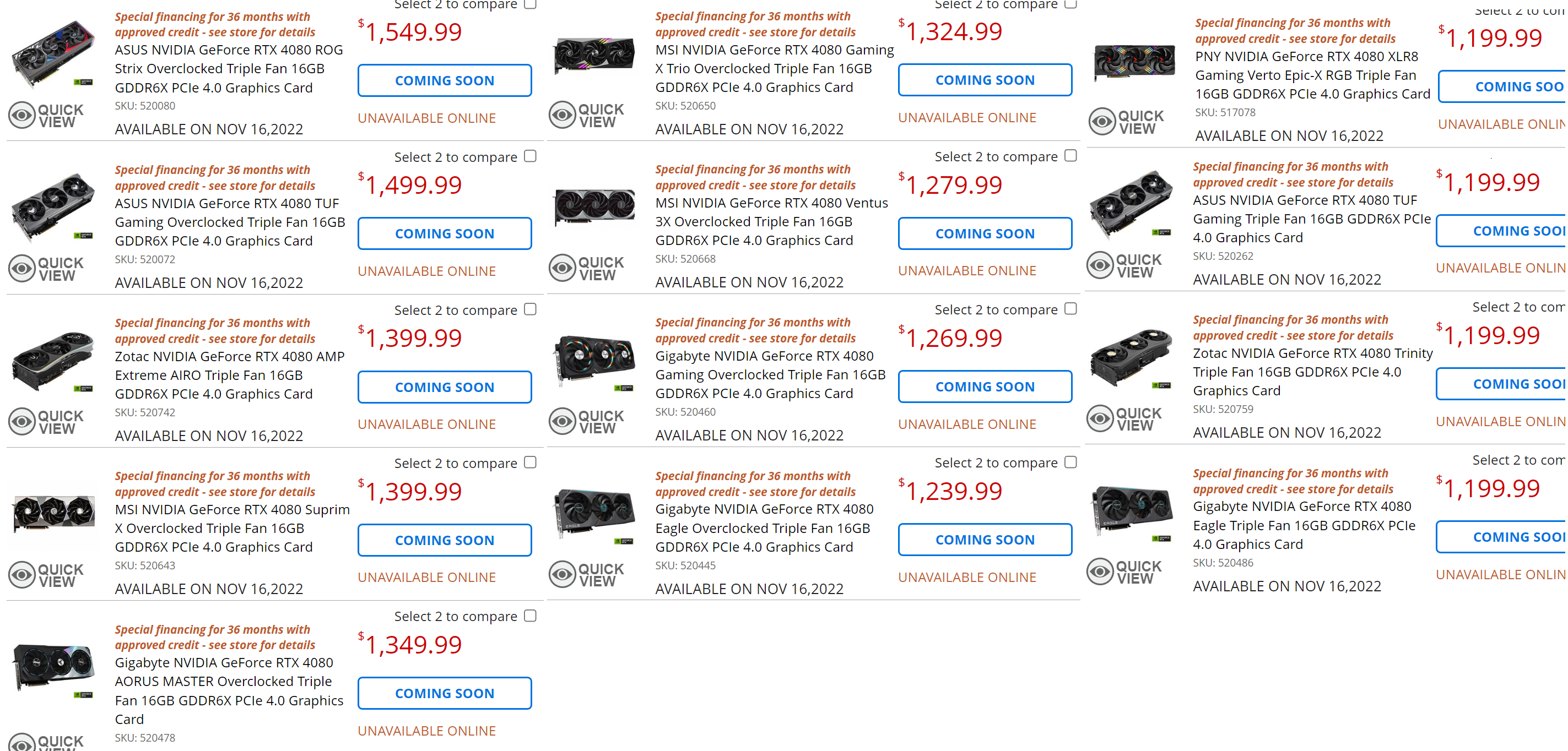Open Quick View for ASUS ROG Strix card
The width and height of the screenshot is (1568, 751).
click(x=46, y=116)
